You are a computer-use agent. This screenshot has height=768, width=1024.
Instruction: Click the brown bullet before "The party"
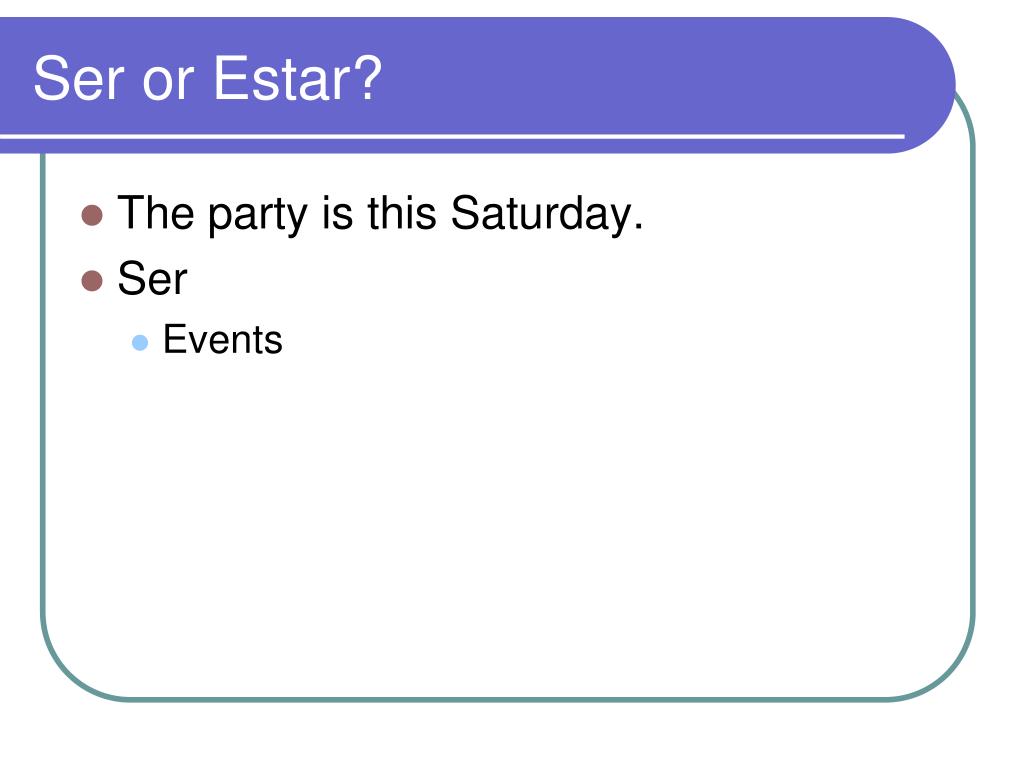92,215
